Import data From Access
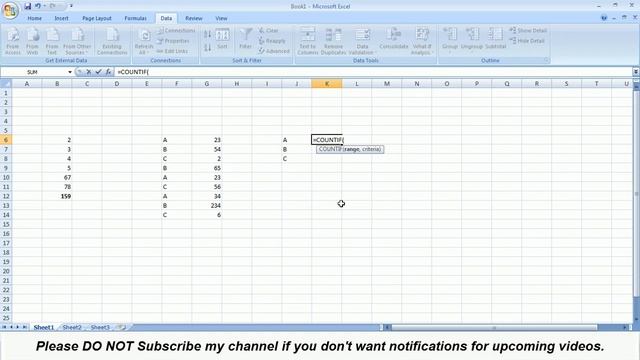Image resolution: width=640 pixels, height=360 pixels. (x=13, y=41)
